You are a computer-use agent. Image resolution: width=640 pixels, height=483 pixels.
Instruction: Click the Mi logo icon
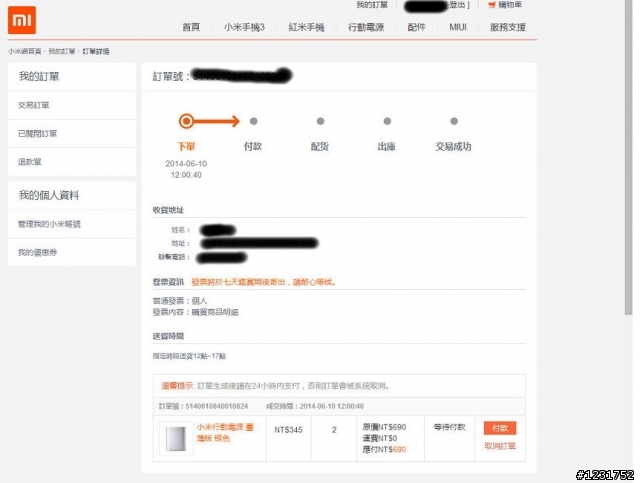tap(22, 20)
